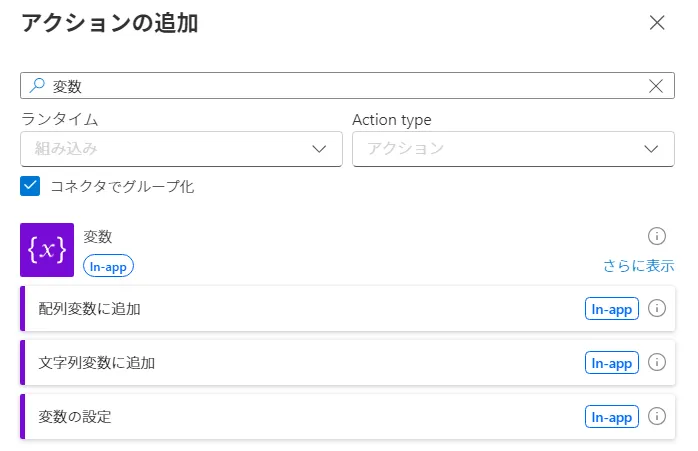Screen dimensions: 698x451
Task: Click the info icon for 変数 connector
Action: 657,236
